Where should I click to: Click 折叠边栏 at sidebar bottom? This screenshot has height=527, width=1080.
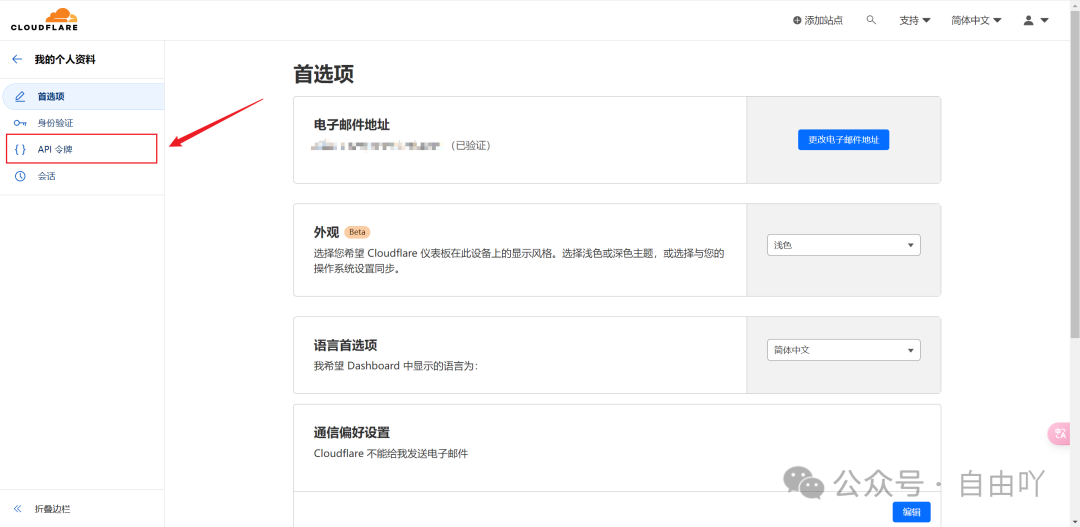click(x=52, y=509)
